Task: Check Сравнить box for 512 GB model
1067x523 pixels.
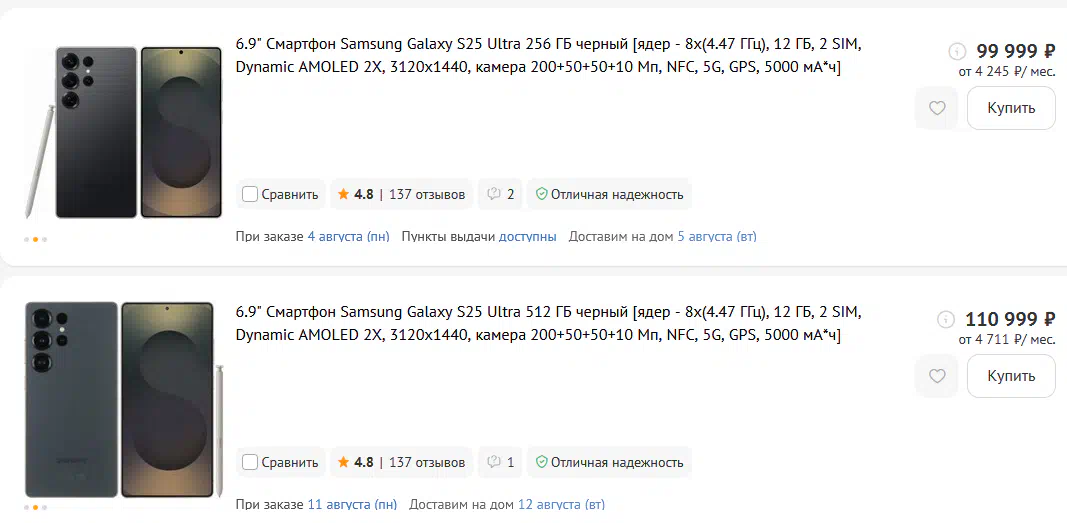Action: coord(250,462)
